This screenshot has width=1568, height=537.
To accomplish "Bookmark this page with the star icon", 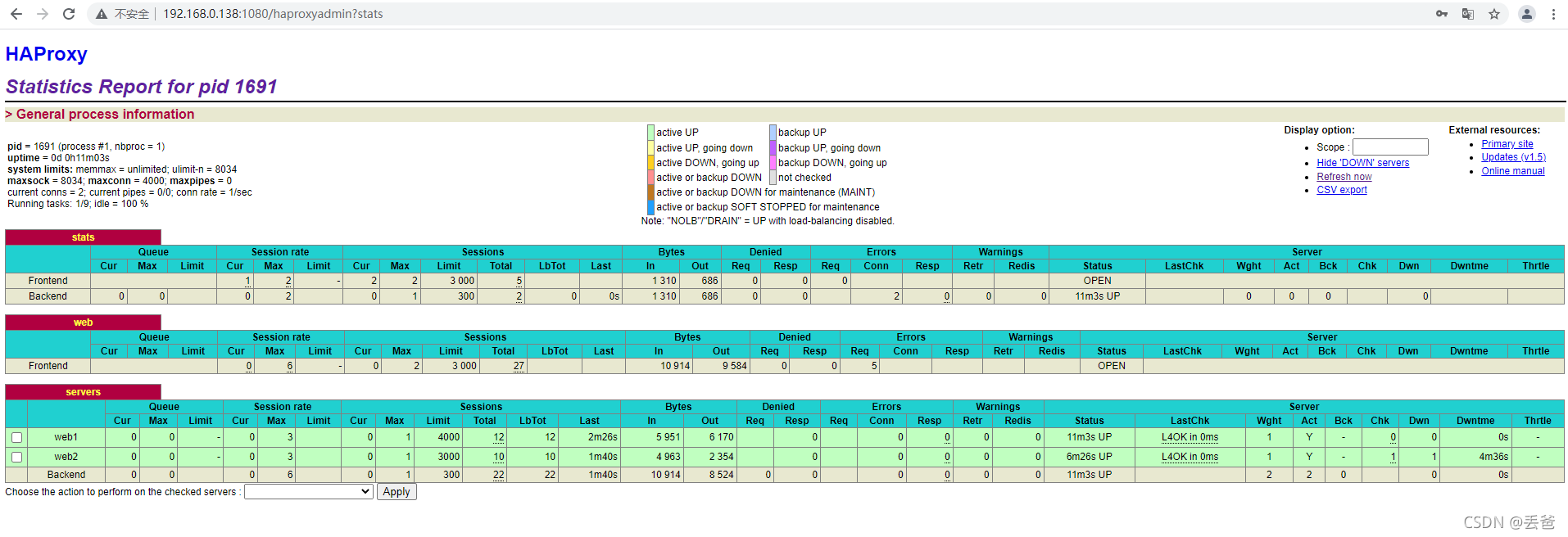I will click(1494, 14).
